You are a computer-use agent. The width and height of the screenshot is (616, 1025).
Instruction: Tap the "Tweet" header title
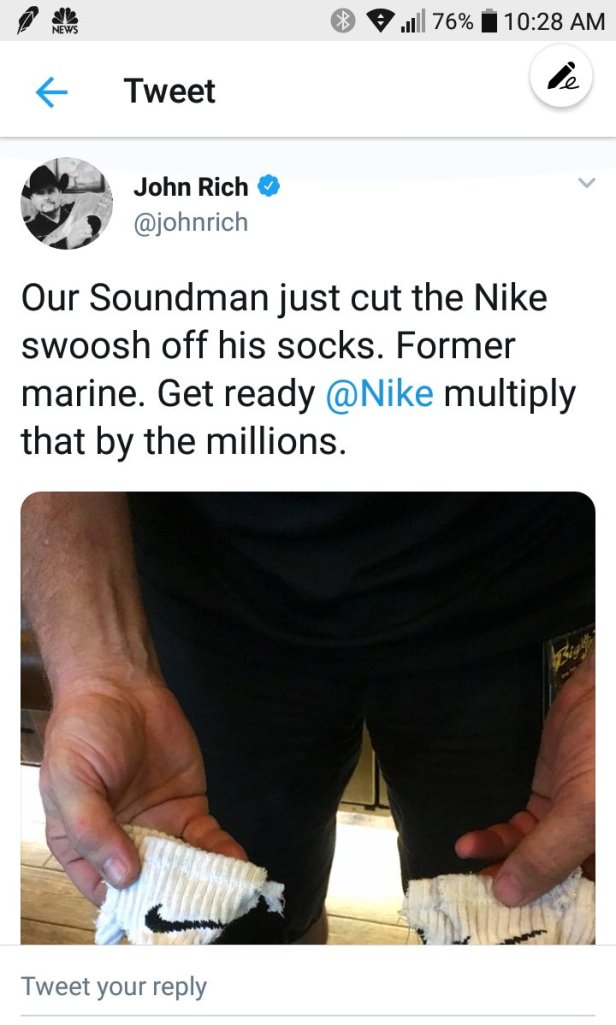[x=169, y=92]
